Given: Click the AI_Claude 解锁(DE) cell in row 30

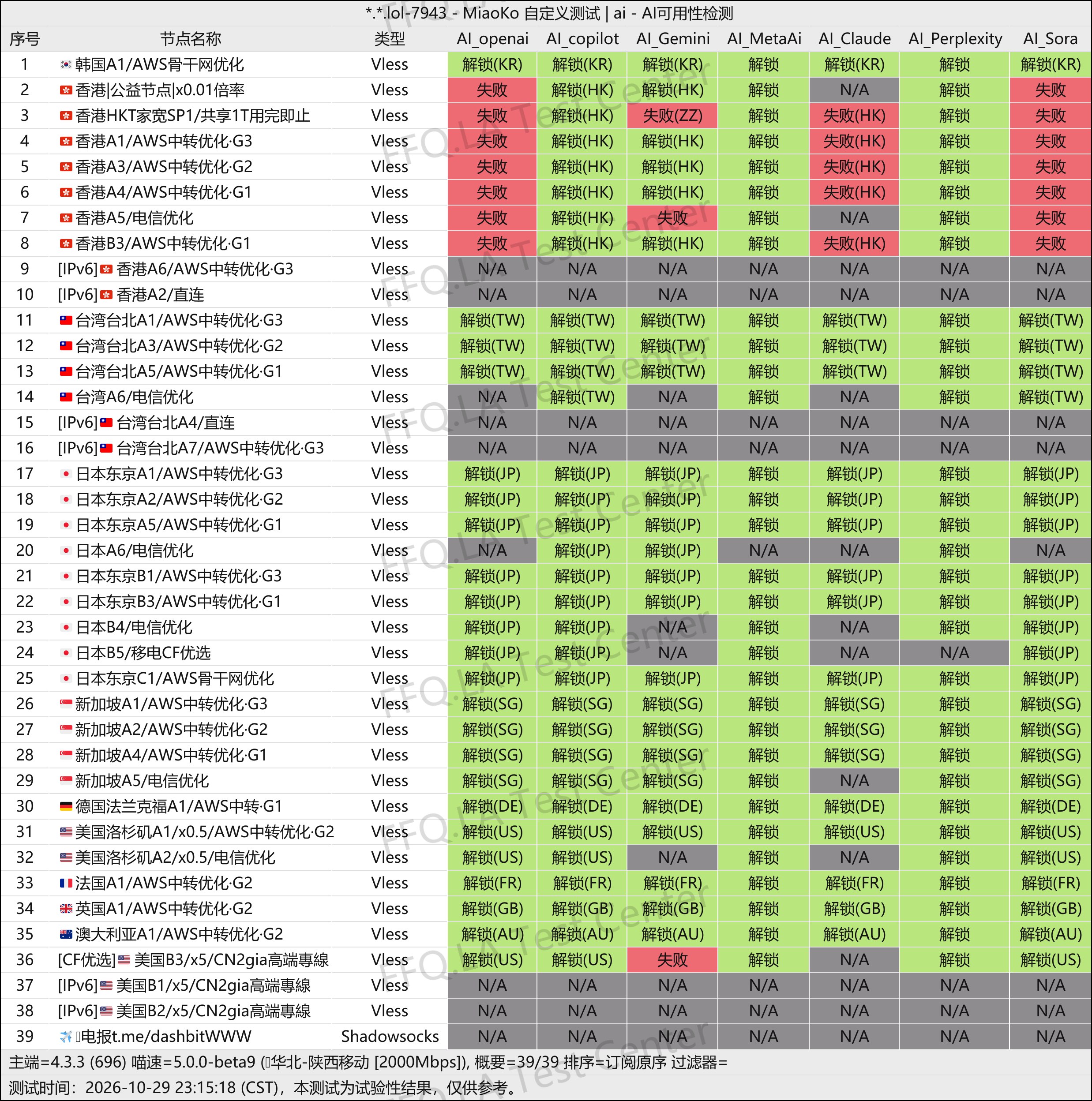Looking at the screenshot, I should (854, 806).
